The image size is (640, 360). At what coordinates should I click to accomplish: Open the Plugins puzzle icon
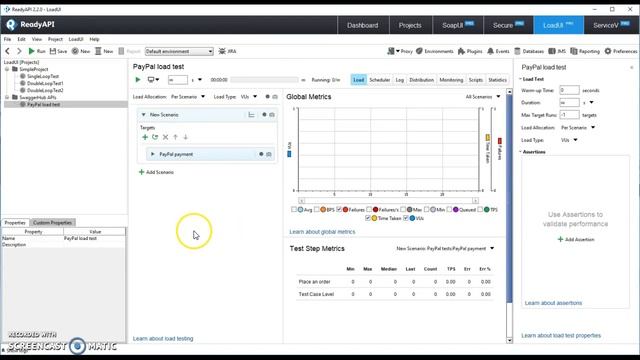click(x=461, y=51)
